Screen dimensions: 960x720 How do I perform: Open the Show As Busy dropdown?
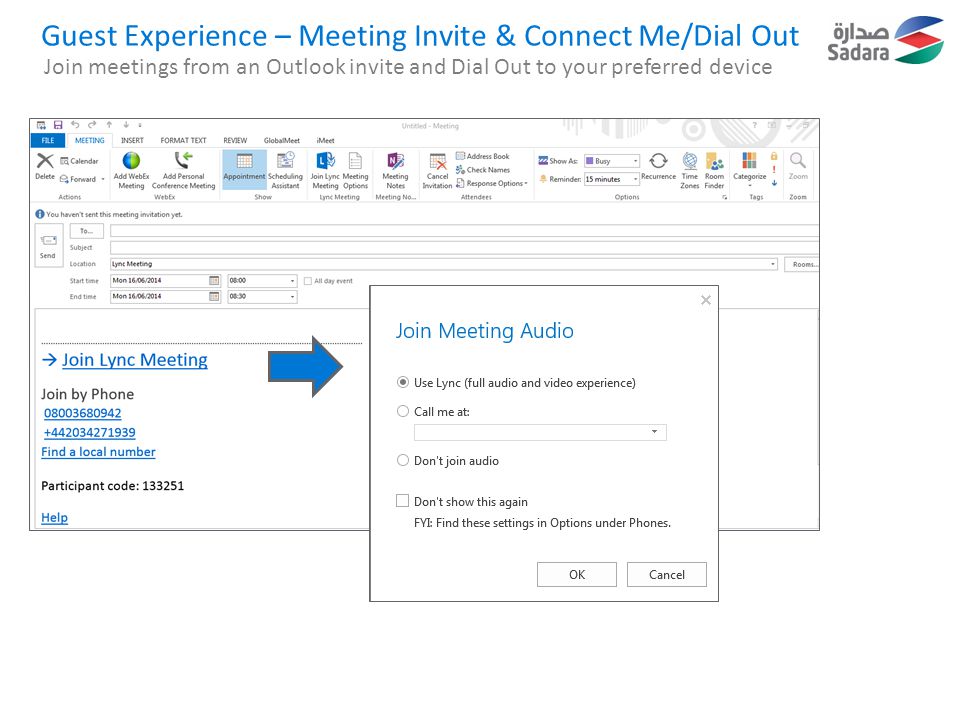(636, 161)
